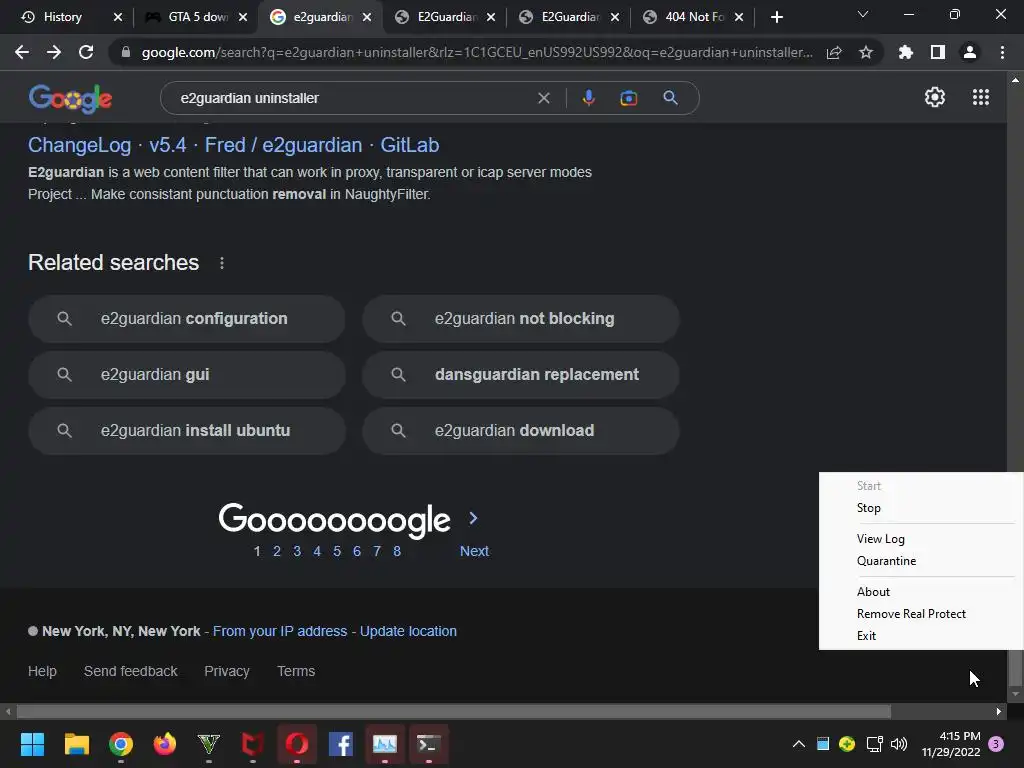This screenshot has height=768, width=1024.
Task: Click the Next results link
Action: [474, 551]
